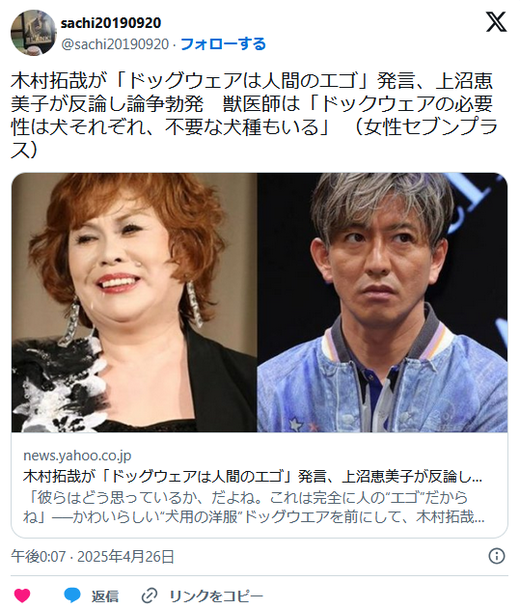Screen dimensions: 520x609
Task: Click the chain link copy icon
Action: 150,595
